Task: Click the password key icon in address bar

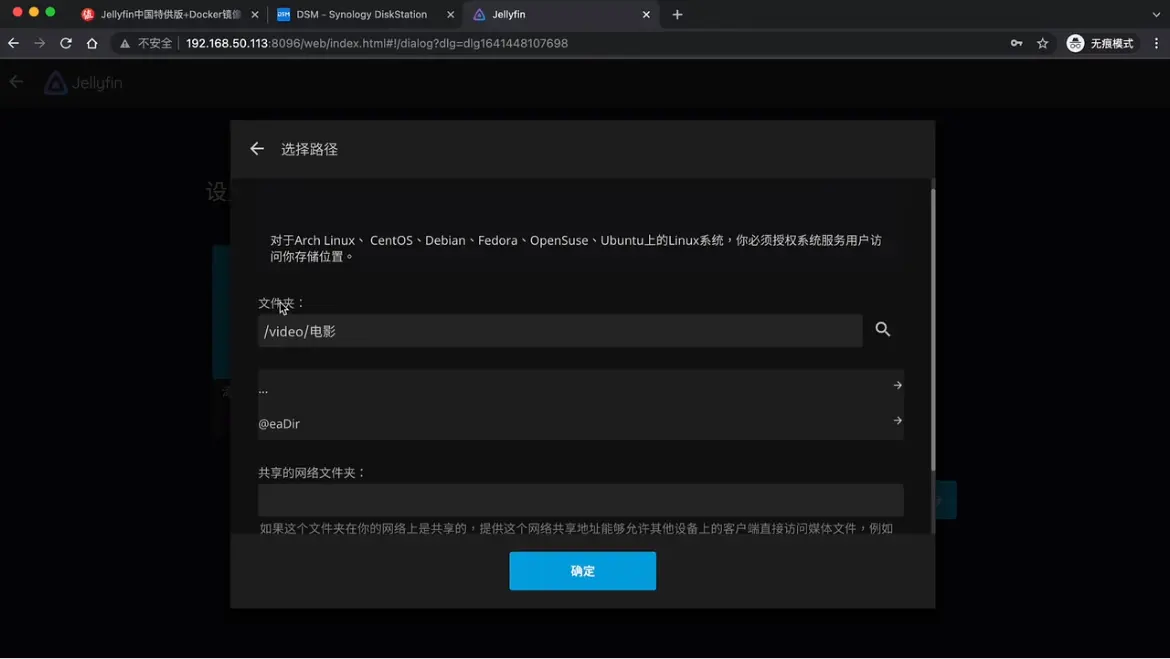Action: click(x=1016, y=43)
